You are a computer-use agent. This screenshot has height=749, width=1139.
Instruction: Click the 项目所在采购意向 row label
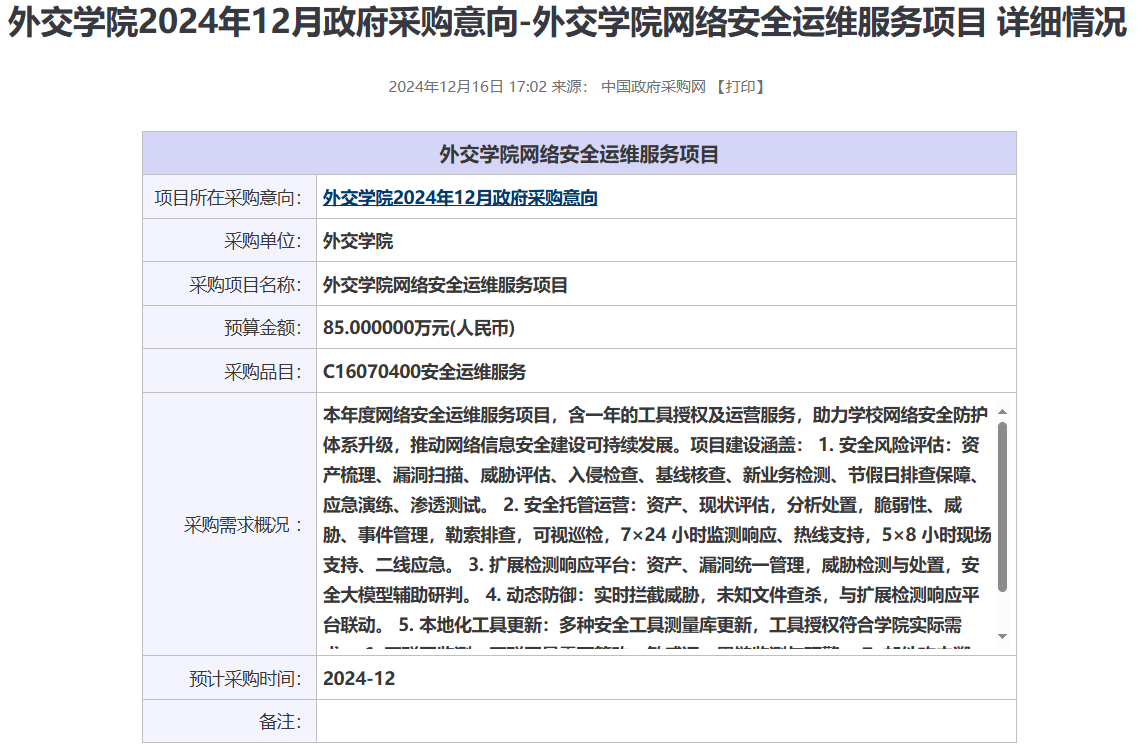229,198
